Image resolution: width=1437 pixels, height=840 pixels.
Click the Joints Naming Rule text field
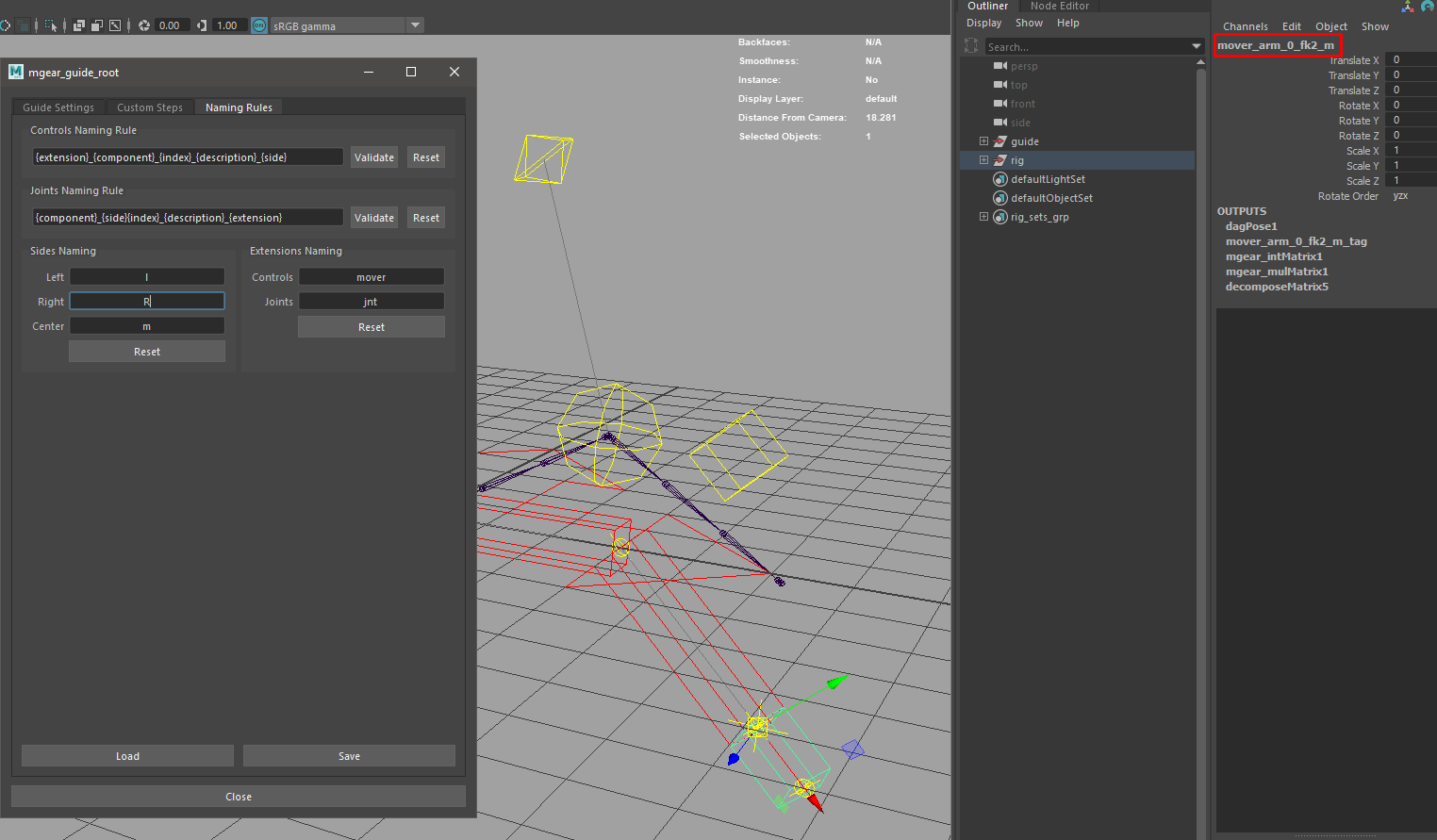pos(188,218)
